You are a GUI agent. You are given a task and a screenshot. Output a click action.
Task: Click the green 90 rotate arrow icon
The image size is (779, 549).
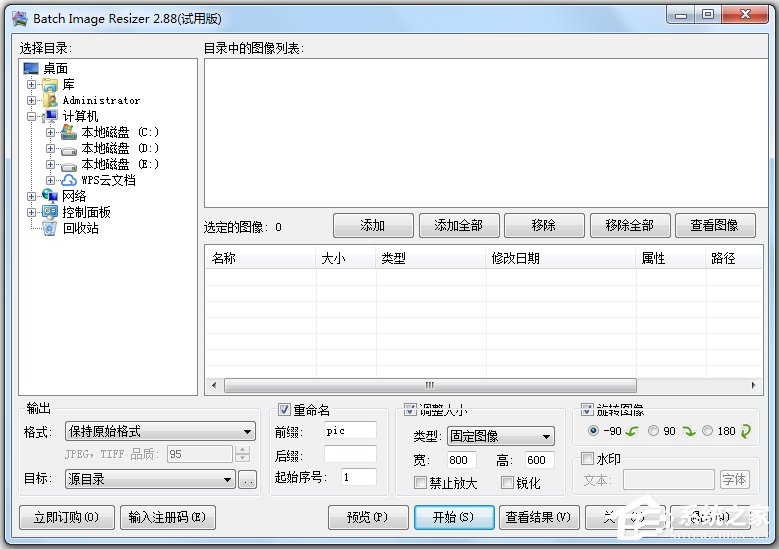(688, 431)
